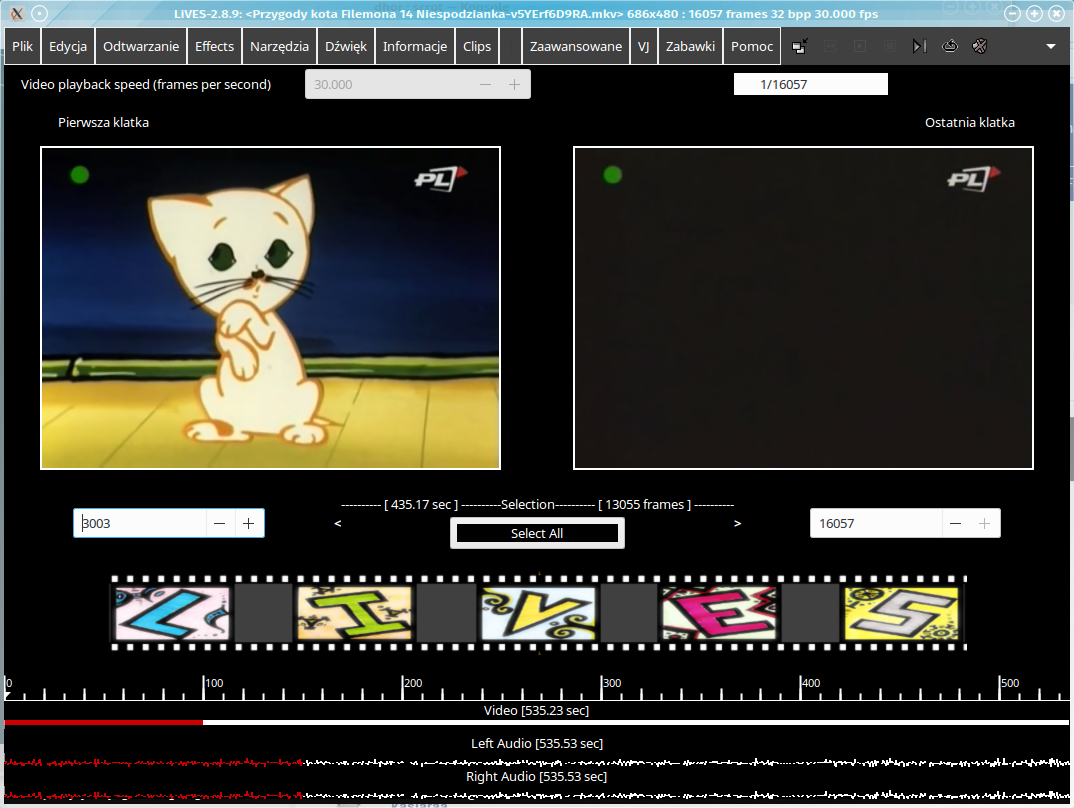Open the window menu icon in title bar
1074x808 pixels.
[17, 13]
